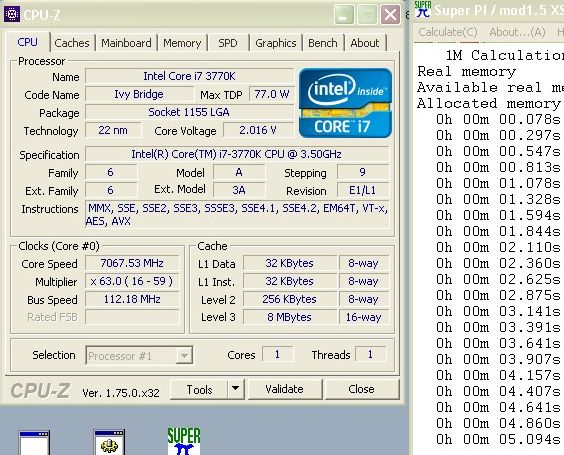This screenshot has height=455, width=564.
Task: Click the Stepping value 9
Action: coord(363,172)
